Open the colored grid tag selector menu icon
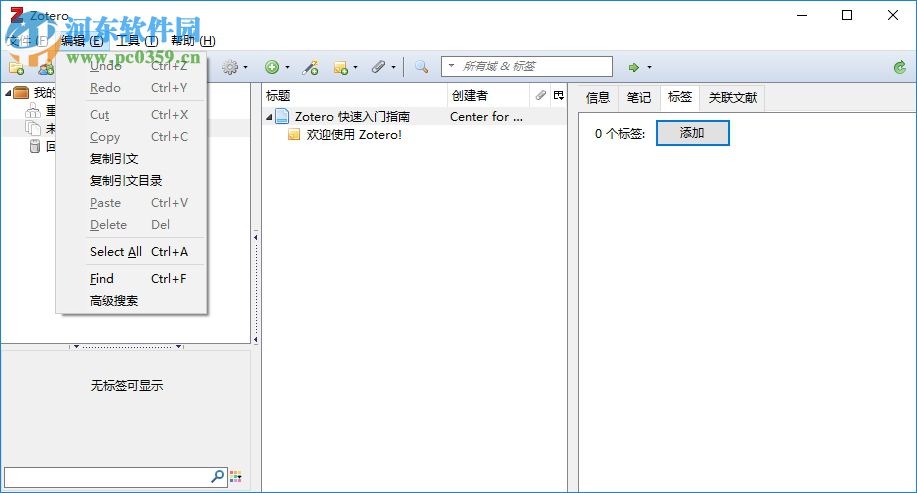Screen dimensions: 917x493 click(x=236, y=477)
